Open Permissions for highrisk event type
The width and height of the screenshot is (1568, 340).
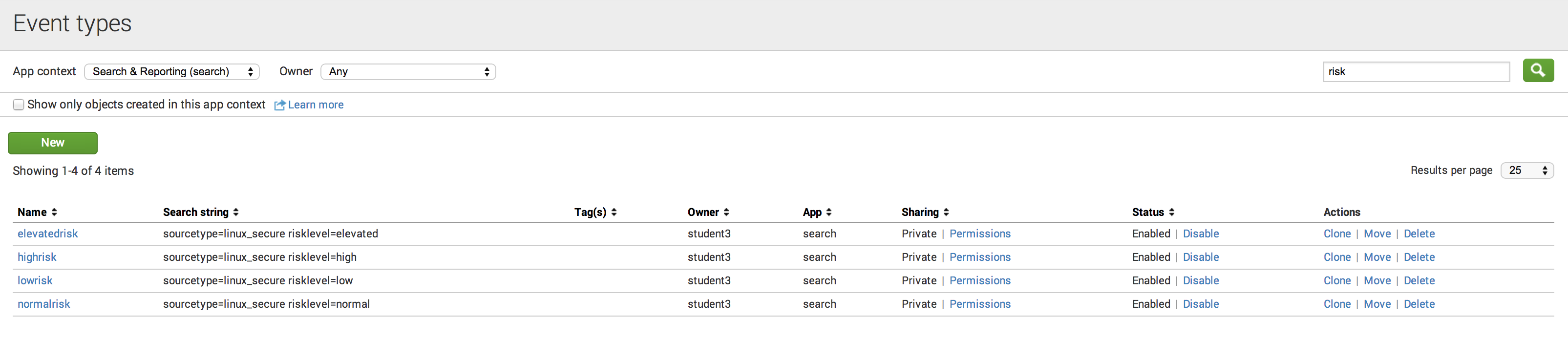tap(979, 257)
